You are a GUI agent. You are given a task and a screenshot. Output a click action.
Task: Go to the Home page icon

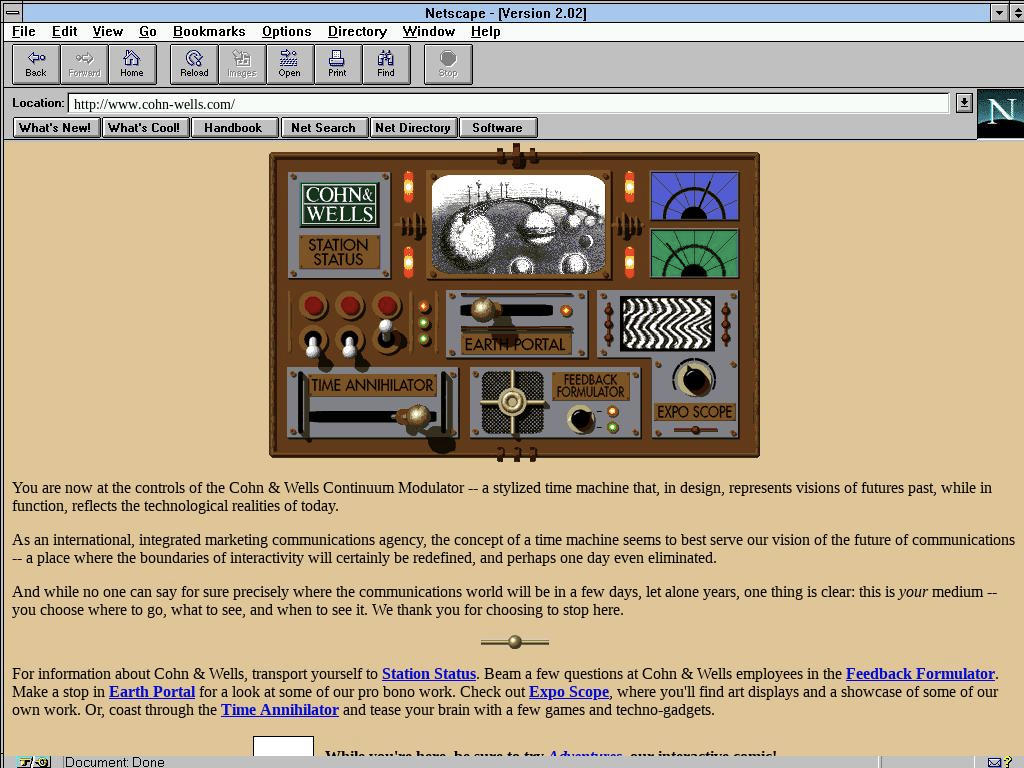(132, 64)
